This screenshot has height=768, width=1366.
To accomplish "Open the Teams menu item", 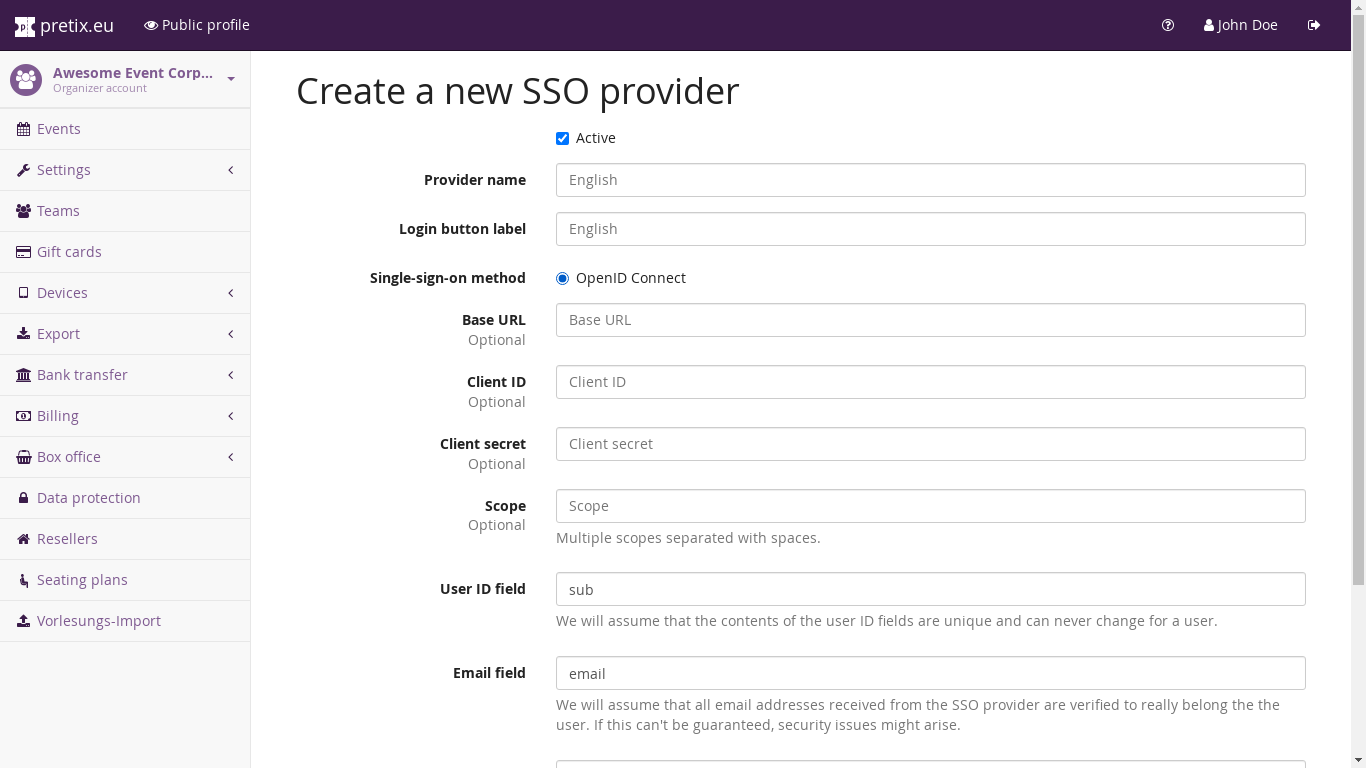I will point(58,211).
